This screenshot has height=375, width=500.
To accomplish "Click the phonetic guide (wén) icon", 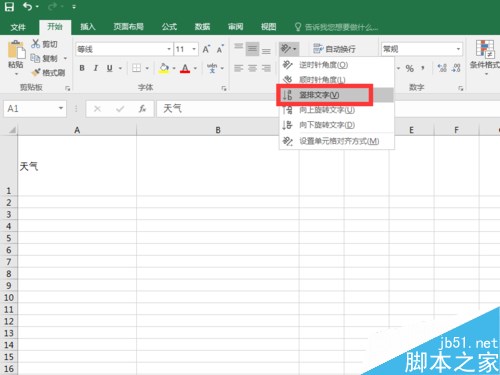I will pos(212,68).
